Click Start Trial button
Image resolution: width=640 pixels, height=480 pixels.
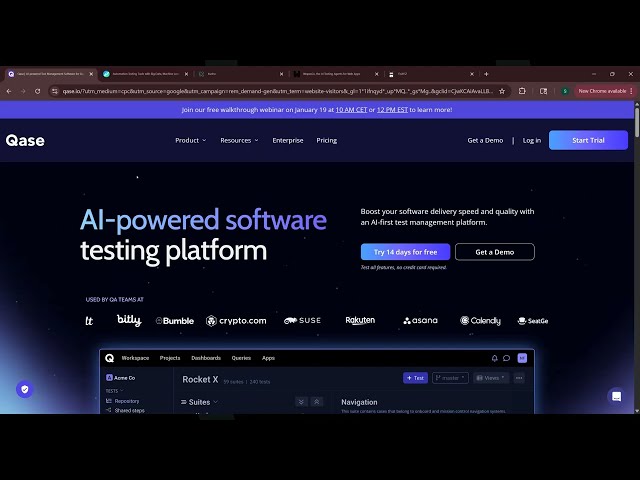pyautogui.click(x=588, y=140)
